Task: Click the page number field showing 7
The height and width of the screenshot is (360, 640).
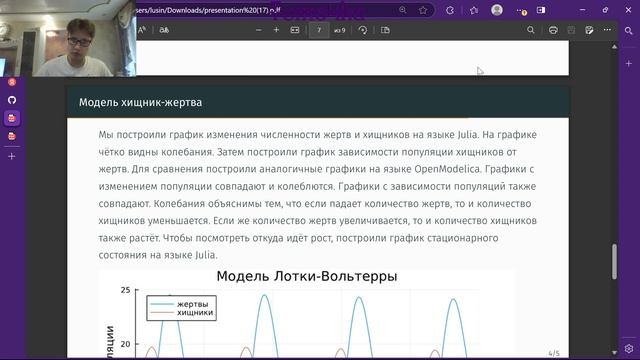Action: click(319, 30)
